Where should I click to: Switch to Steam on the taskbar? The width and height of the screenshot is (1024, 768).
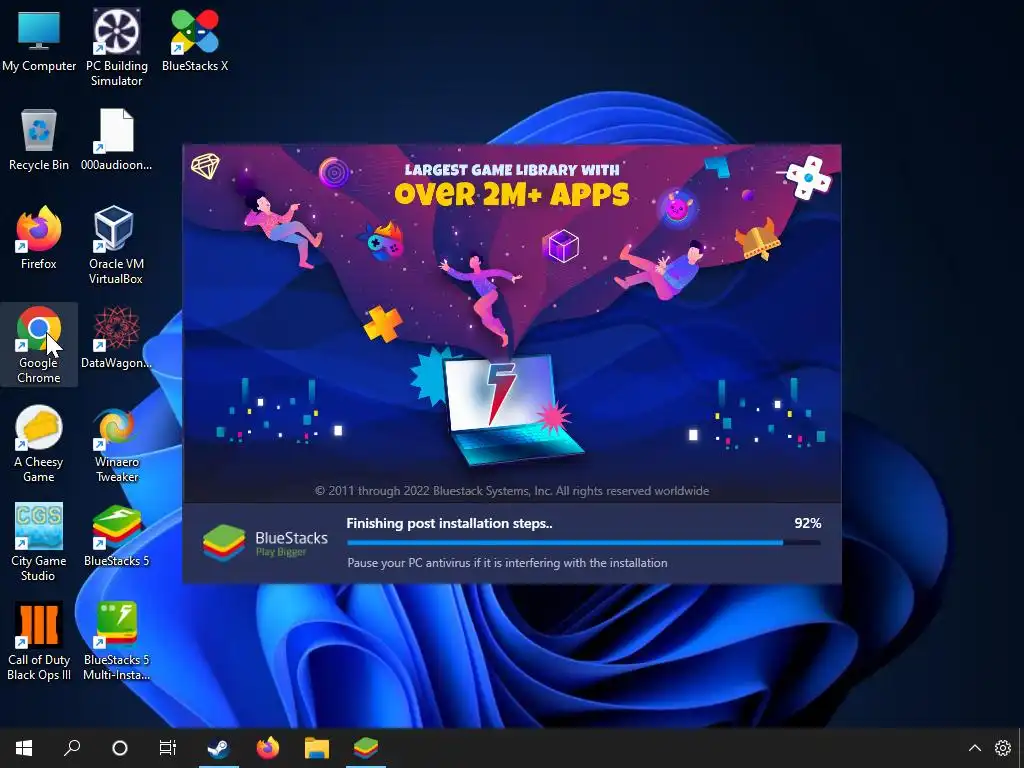(218, 748)
